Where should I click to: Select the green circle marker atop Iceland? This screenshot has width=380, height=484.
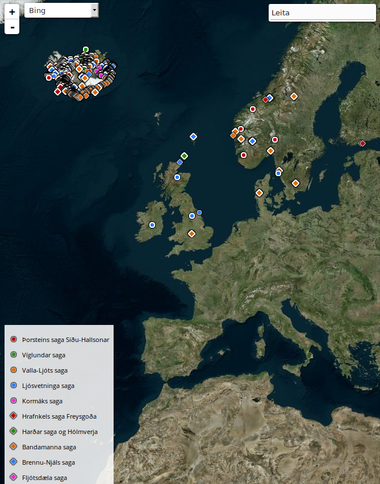[86, 49]
